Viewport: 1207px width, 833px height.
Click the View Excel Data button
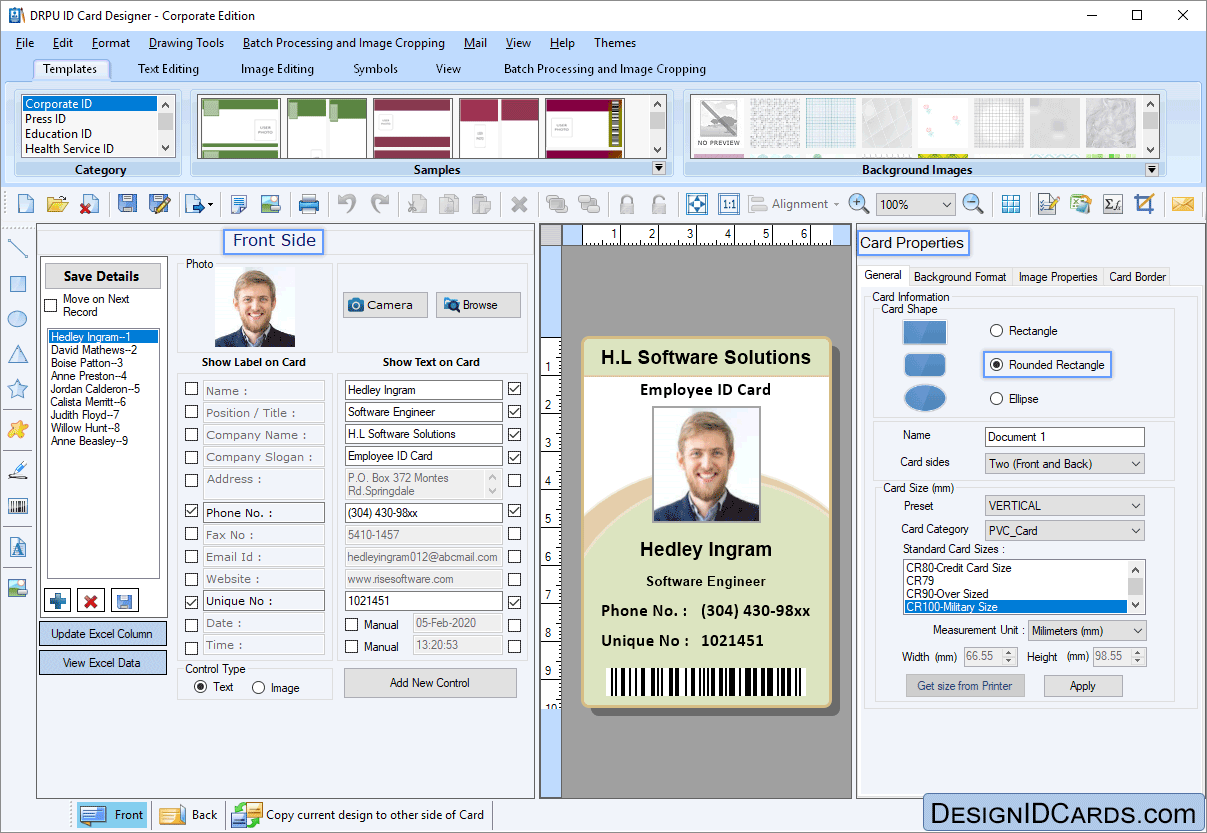click(x=101, y=663)
